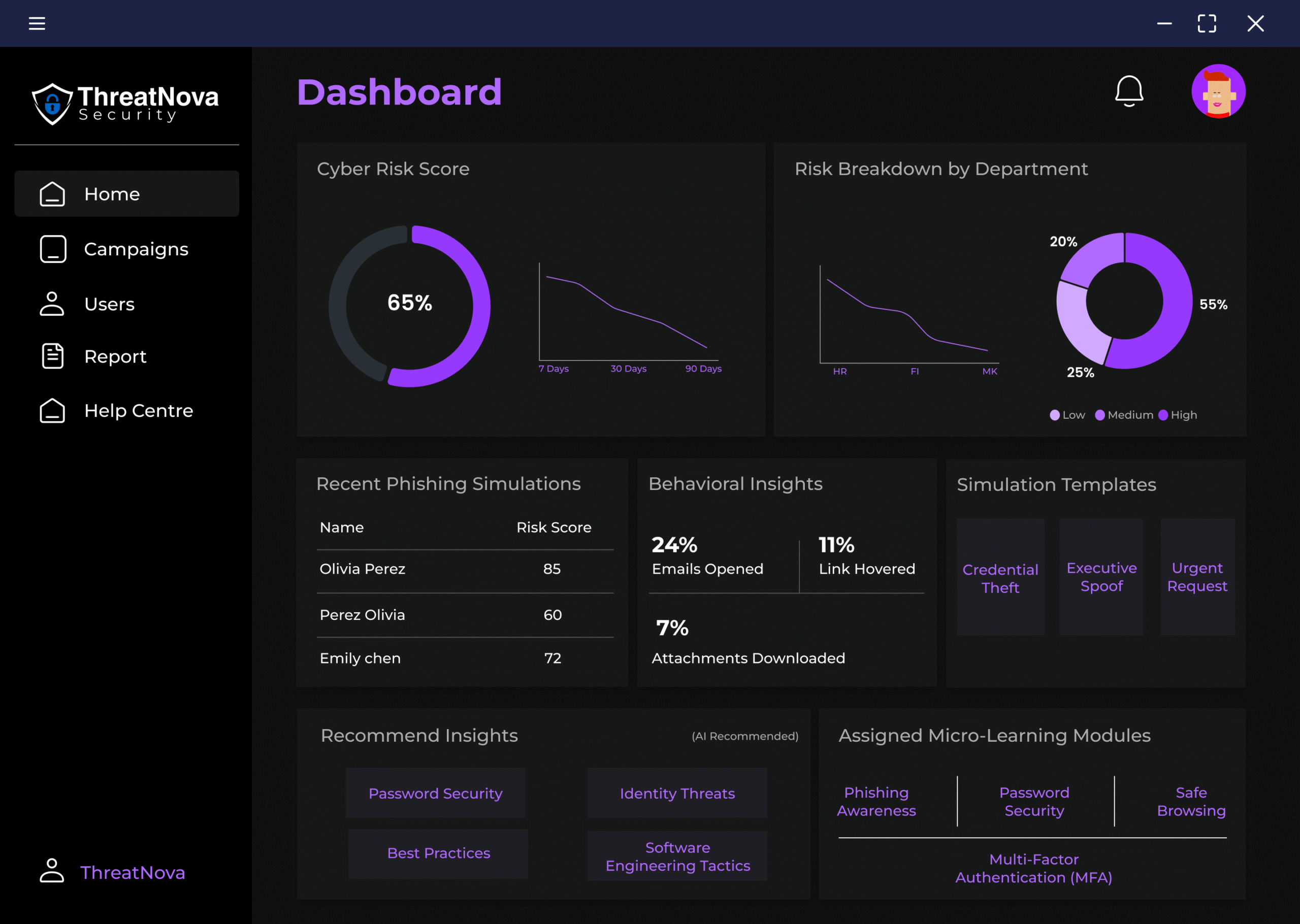Open Software Engineering Tactics insight
This screenshot has height=924, width=1300.
677,856
